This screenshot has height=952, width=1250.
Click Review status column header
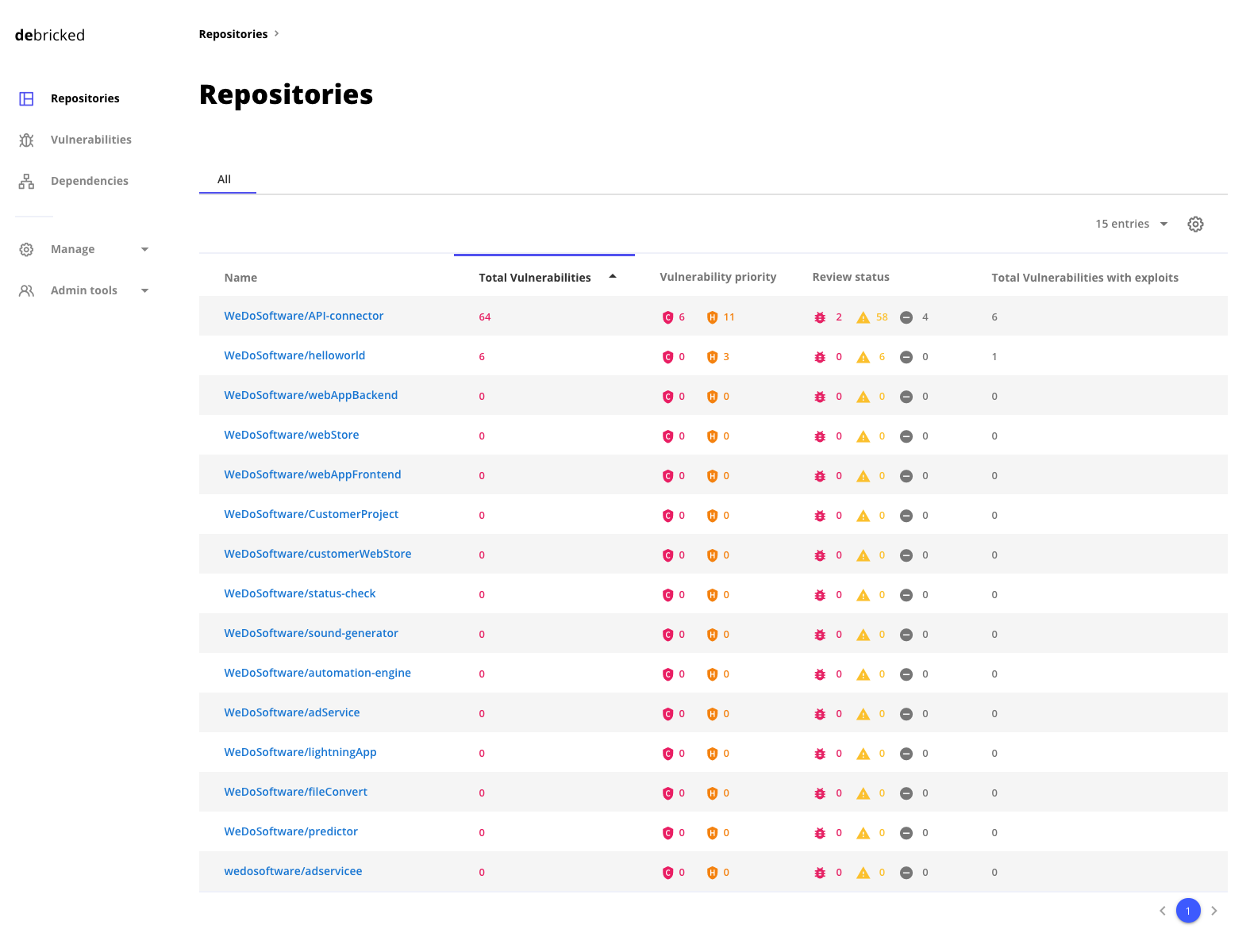851,277
